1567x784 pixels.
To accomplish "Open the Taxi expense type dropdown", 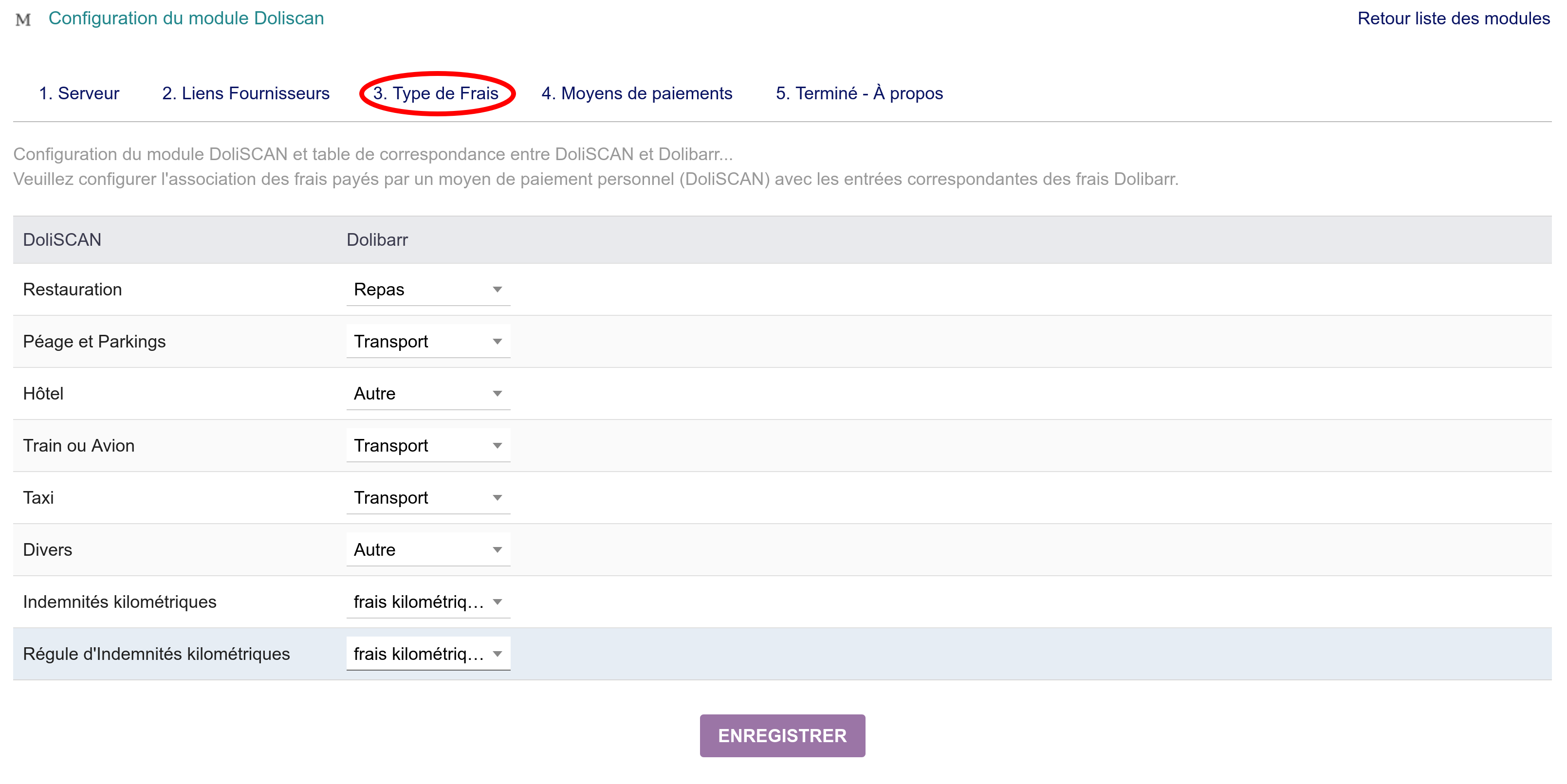I will pyautogui.click(x=428, y=497).
